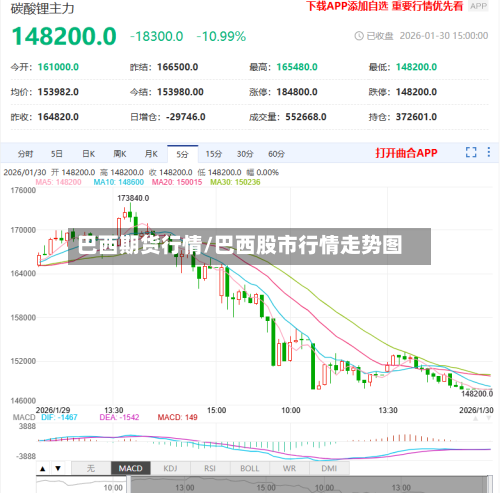This screenshot has height=493, width=500.
Task: Click the MACD: 149 red label
Action: coord(177,417)
